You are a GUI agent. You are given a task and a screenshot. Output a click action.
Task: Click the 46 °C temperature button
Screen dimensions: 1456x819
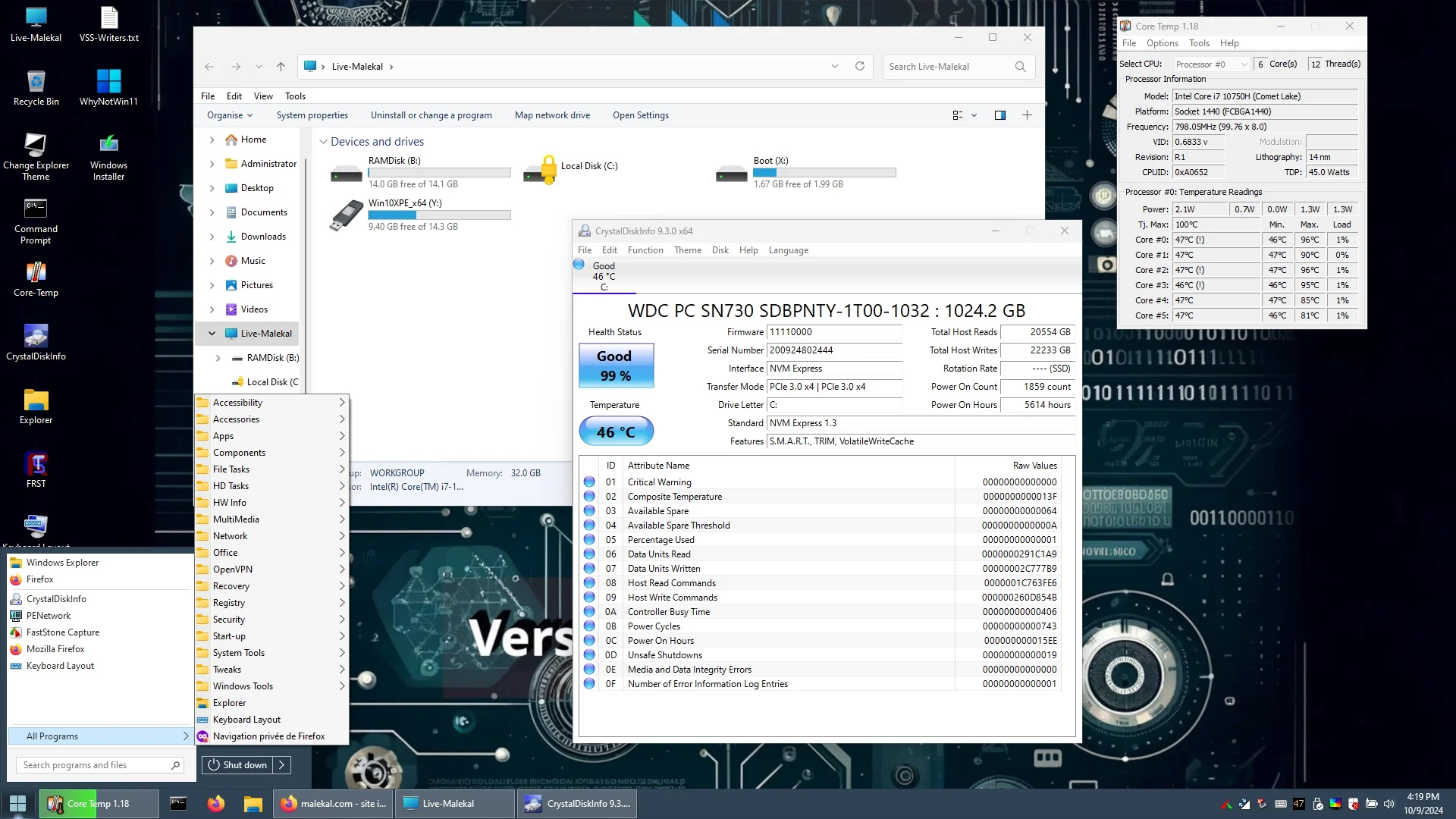point(616,431)
